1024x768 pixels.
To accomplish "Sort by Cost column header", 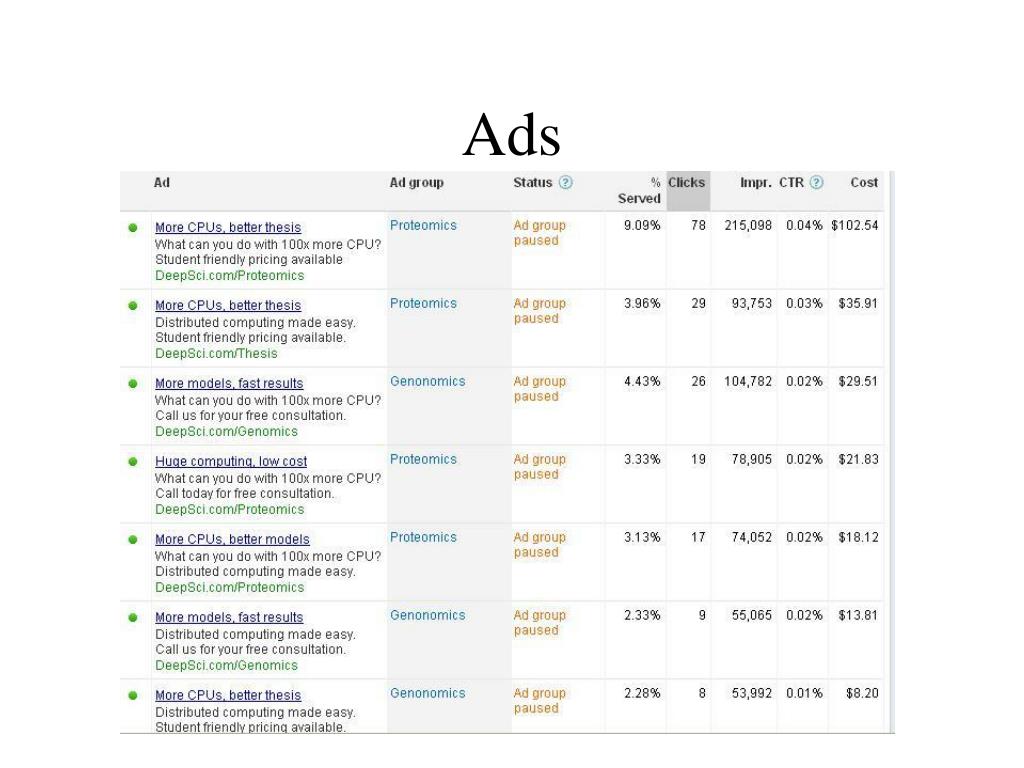I will [864, 183].
